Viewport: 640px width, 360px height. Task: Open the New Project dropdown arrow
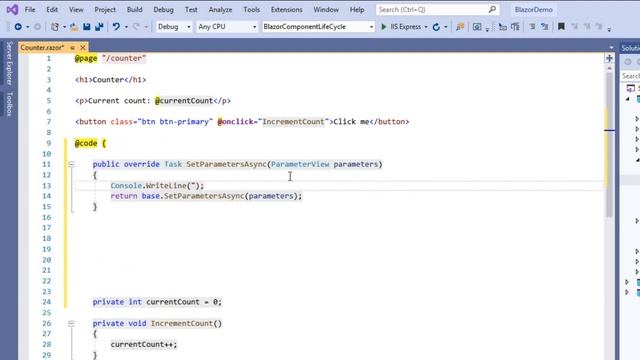pyautogui.click(x=64, y=27)
